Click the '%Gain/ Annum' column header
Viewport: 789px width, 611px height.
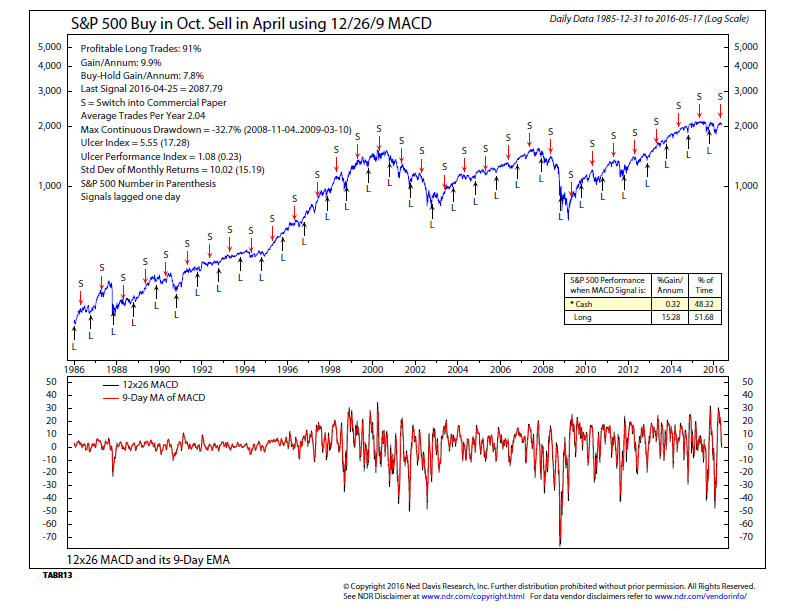tap(670, 285)
